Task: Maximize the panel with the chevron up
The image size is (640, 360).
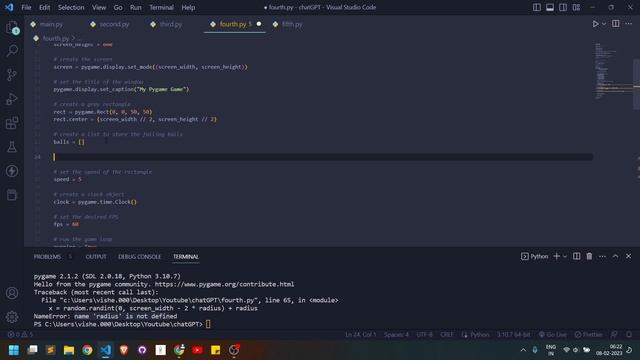Action: (x=616, y=256)
